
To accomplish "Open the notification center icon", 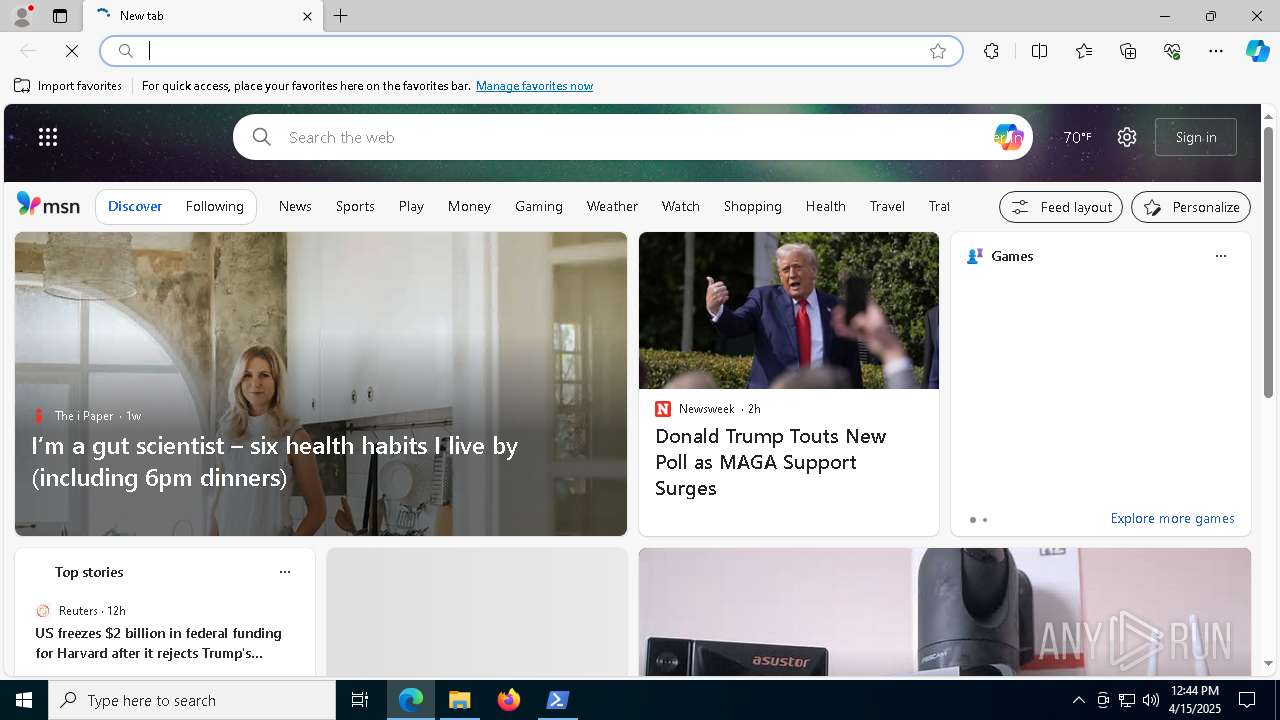I will pyautogui.click(x=1247, y=700).
